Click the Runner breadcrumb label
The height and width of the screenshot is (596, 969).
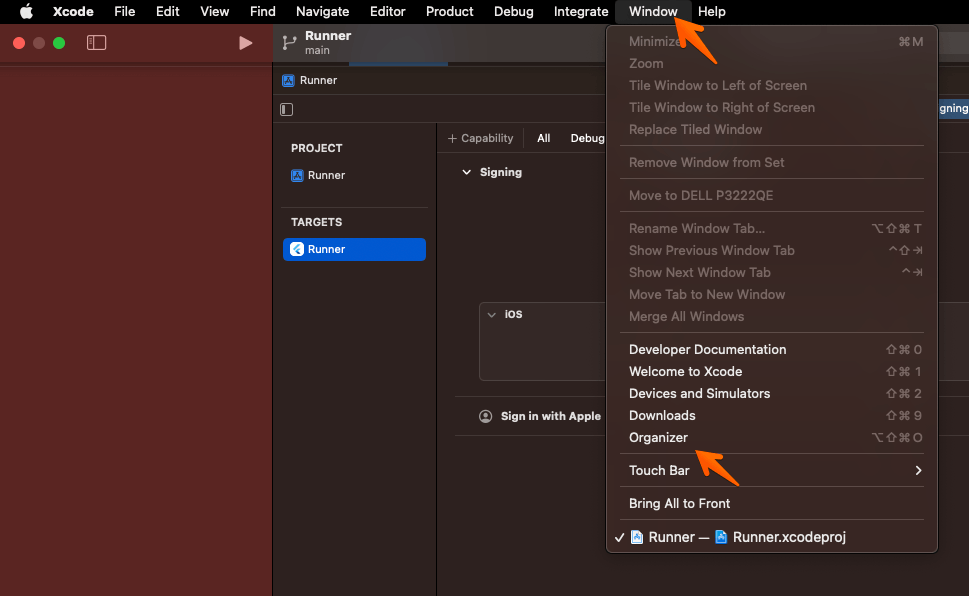pyautogui.click(x=318, y=80)
